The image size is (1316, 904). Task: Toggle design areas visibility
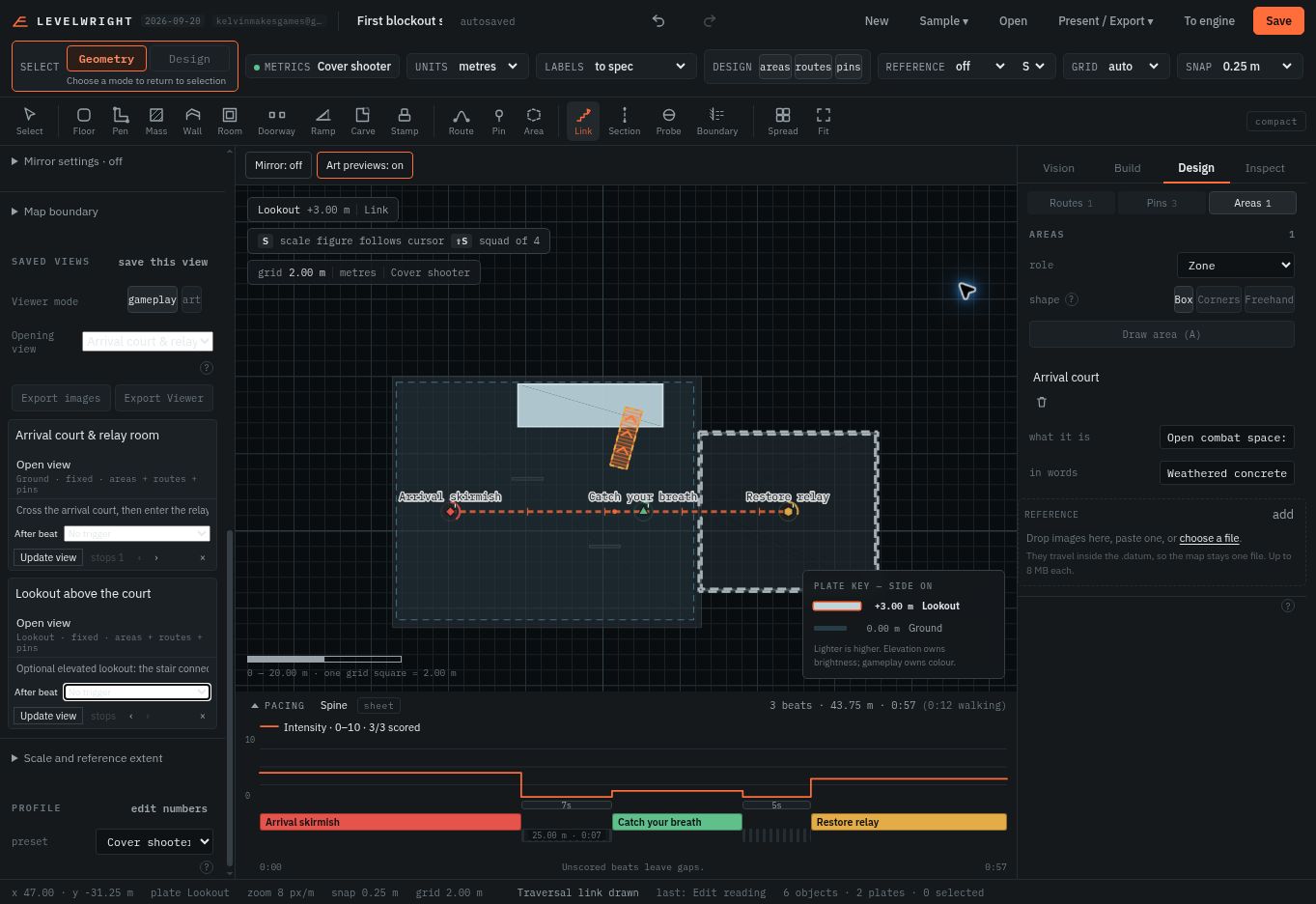pos(774,67)
